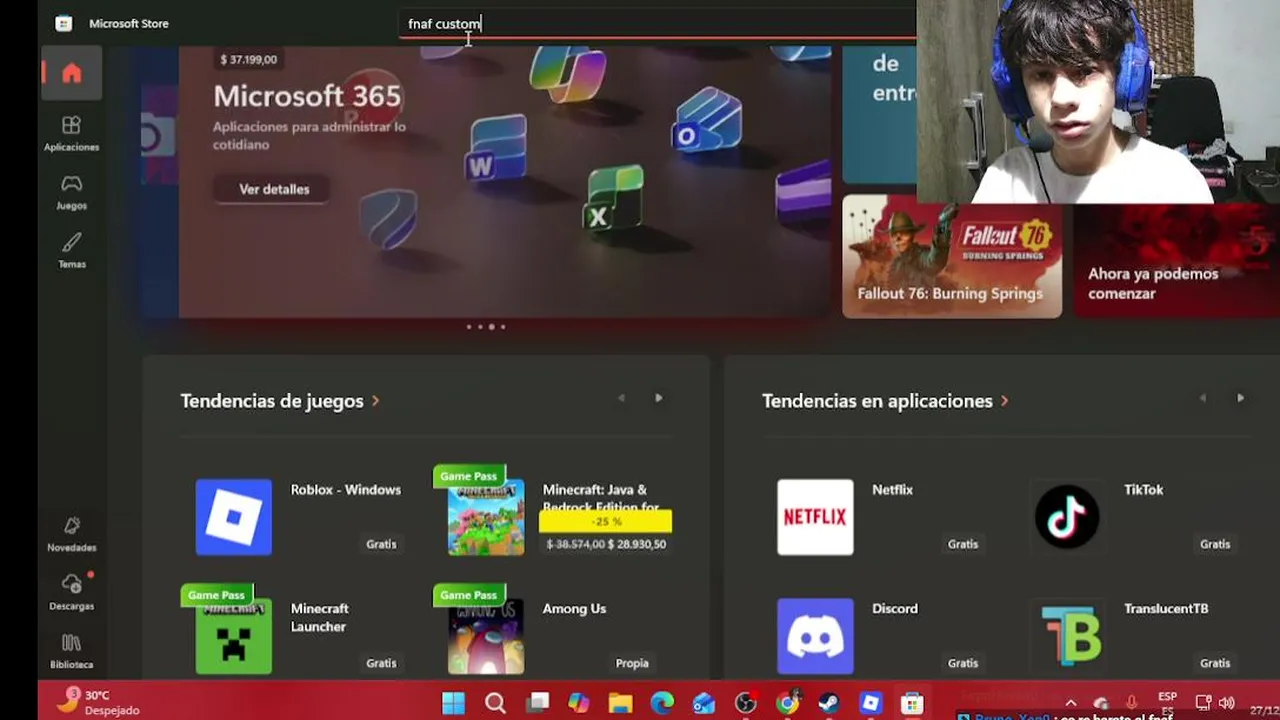Viewport: 1280px width, 720px height.
Task: Open volume control in system tray
Action: pyautogui.click(x=1227, y=703)
